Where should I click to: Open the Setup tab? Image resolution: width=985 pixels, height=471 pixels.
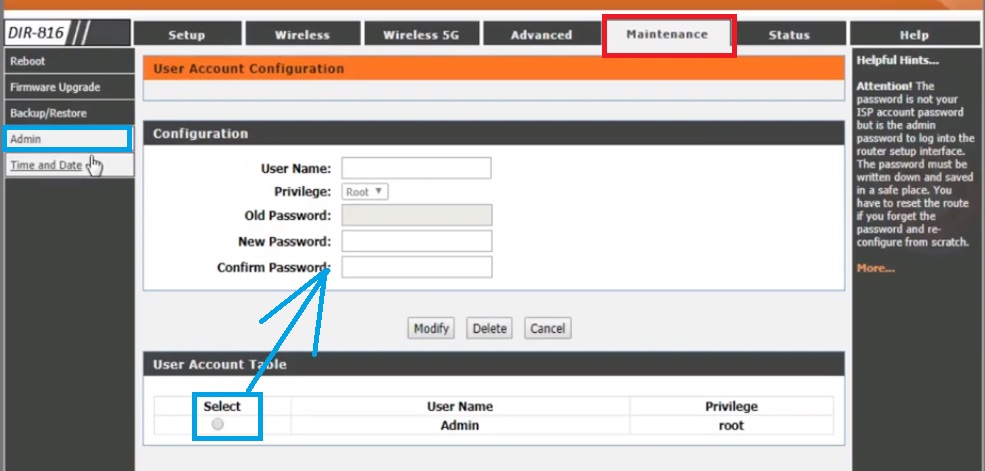click(x=187, y=35)
